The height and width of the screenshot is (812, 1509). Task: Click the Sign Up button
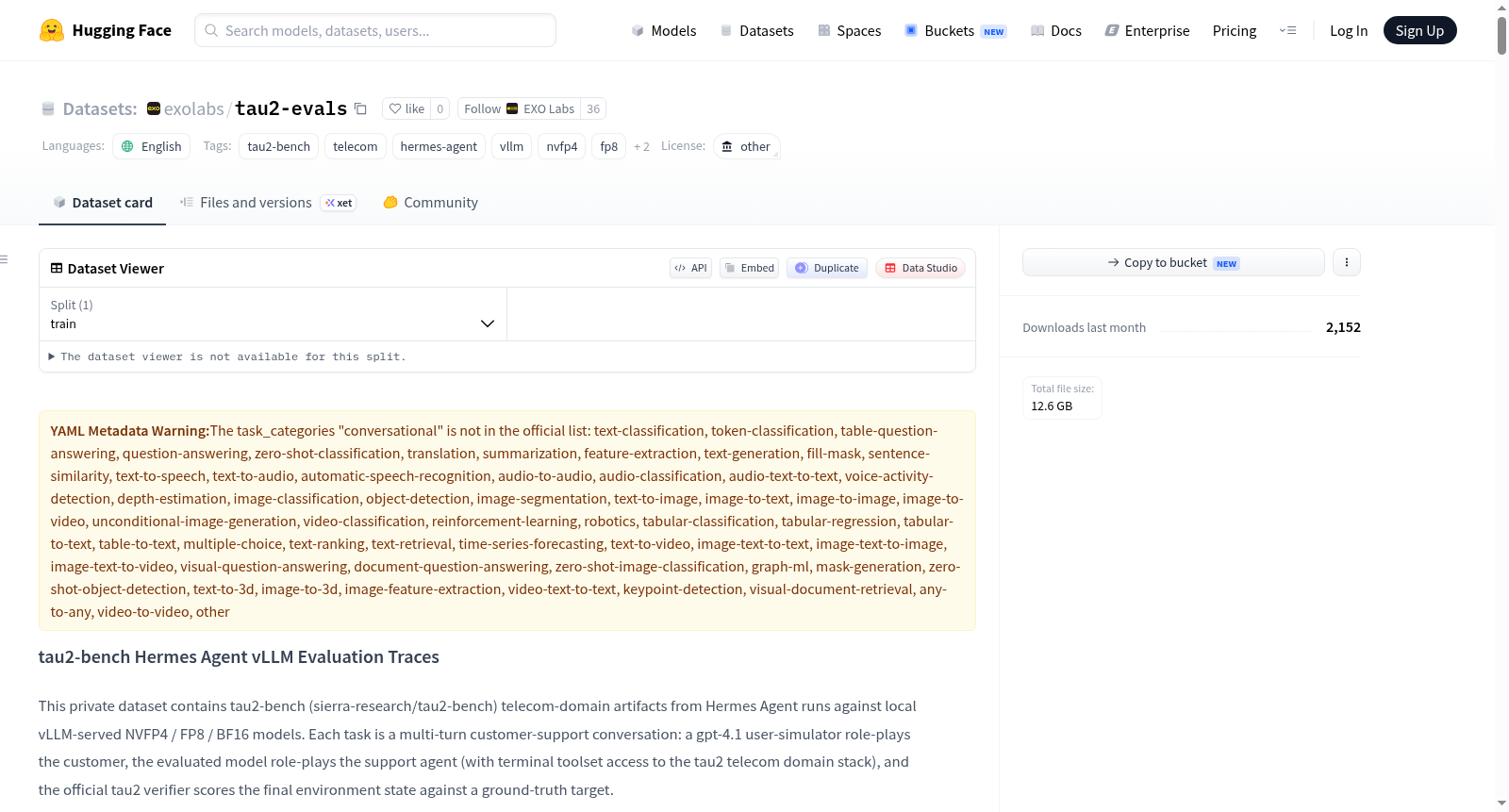click(x=1419, y=30)
